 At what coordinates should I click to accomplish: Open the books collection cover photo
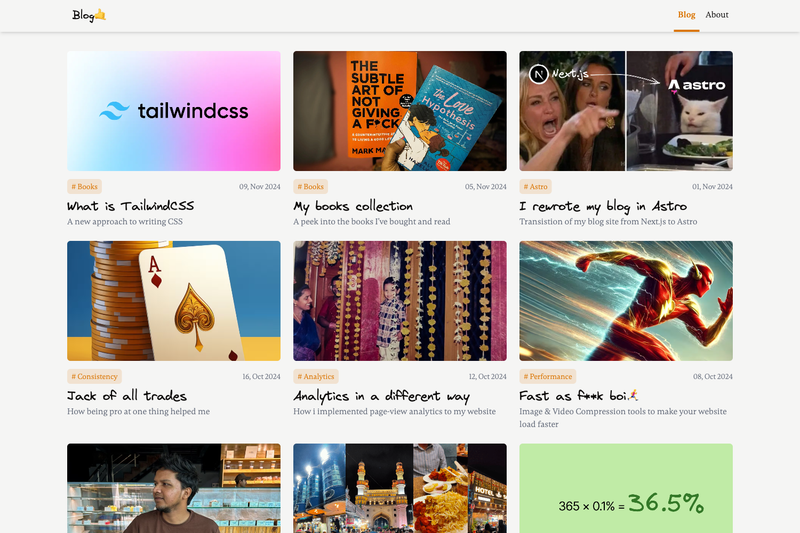[399, 111]
